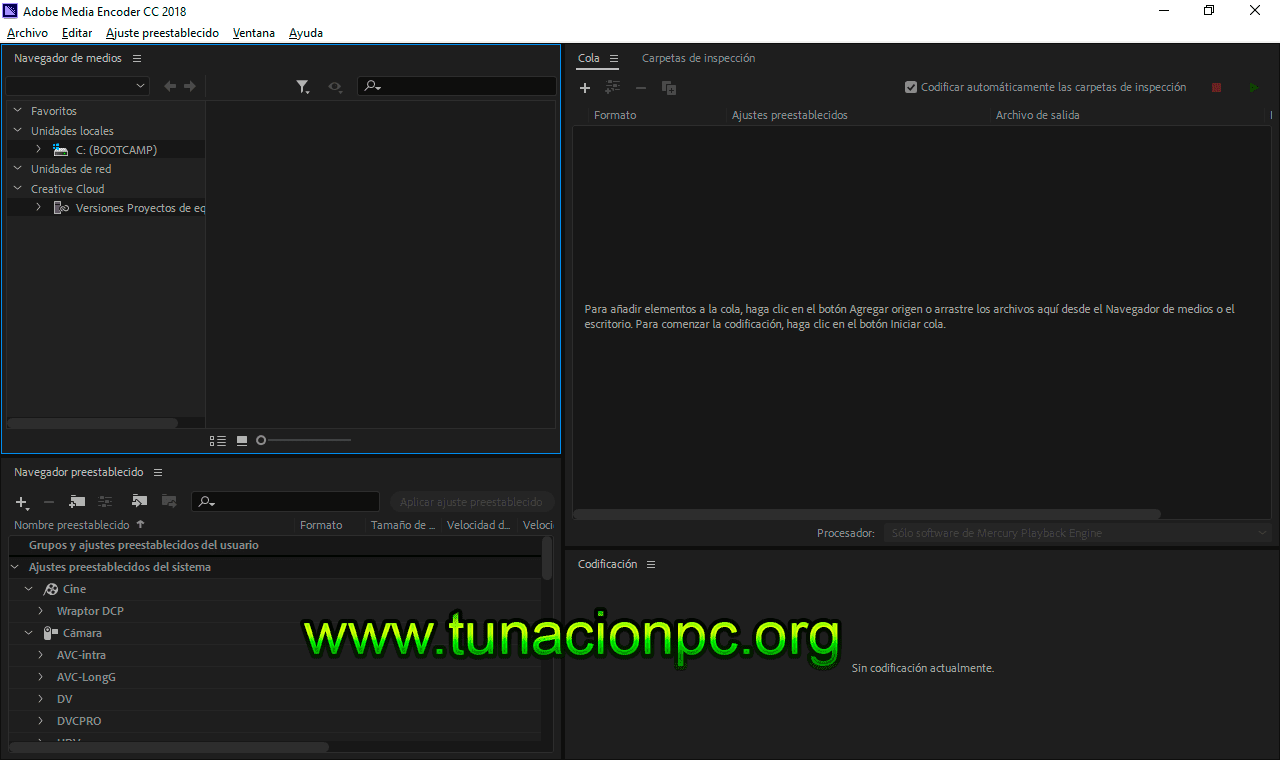Viewport: 1280px width, 760px height.
Task: Click the Cámara category icon
Action: point(51,633)
